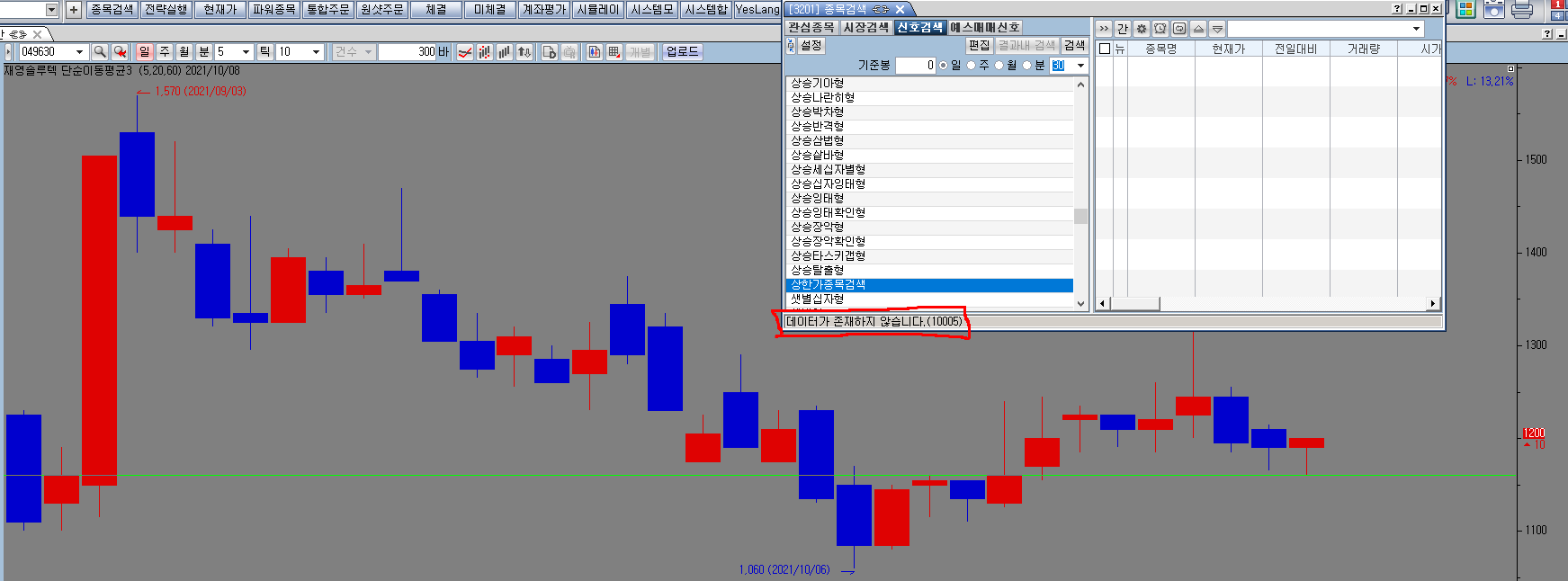The width and height of the screenshot is (1568, 581).
Task: Click the plus icon in top toolbar
Action: [x=74, y=10]
